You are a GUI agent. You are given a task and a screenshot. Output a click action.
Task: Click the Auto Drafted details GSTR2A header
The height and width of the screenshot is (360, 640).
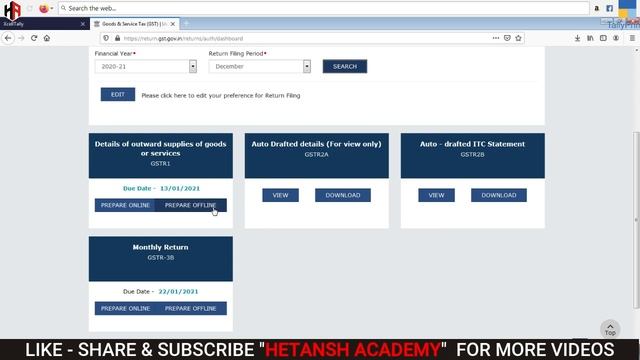coord(317,156)
